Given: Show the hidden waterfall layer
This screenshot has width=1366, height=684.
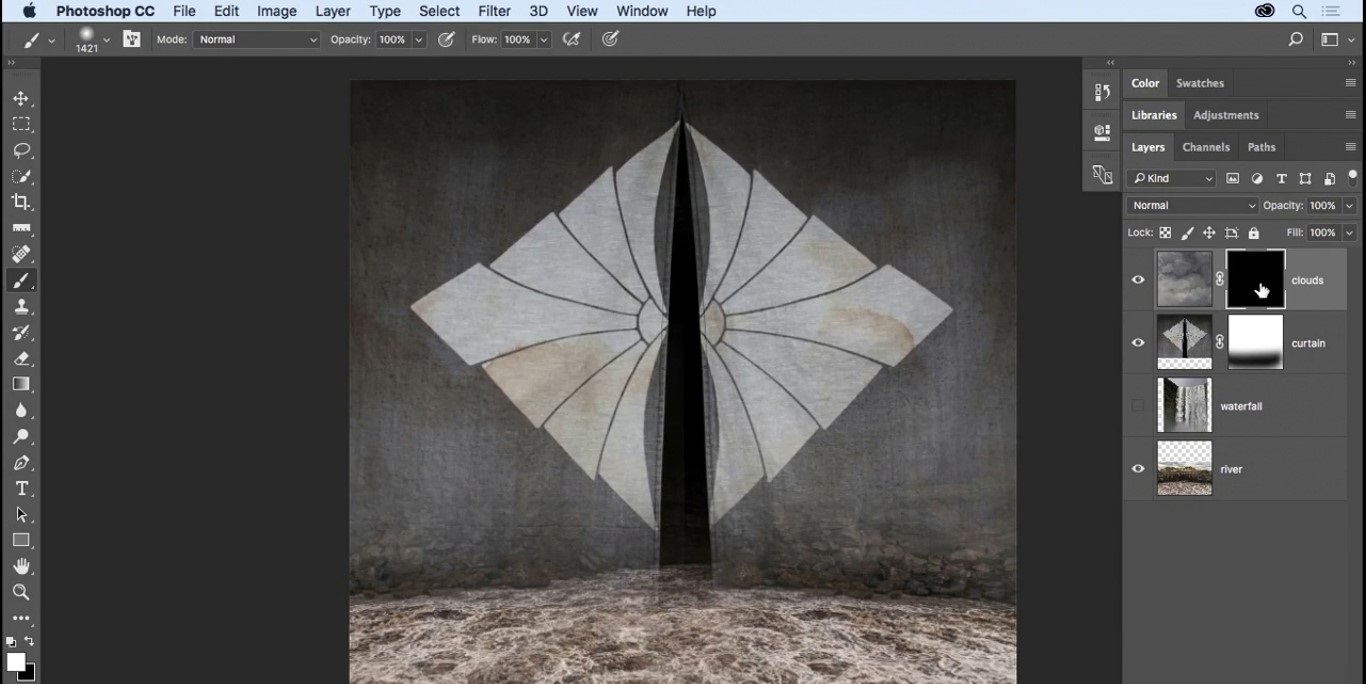Looking at the screenshot, I should tap(1138, 406).
